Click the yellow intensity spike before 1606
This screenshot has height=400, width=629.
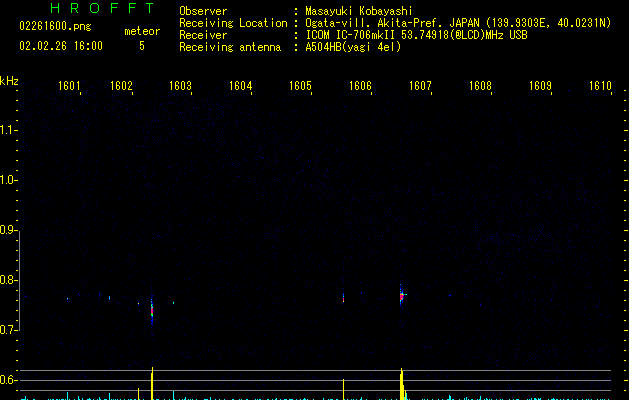click(x=343, y=389)
